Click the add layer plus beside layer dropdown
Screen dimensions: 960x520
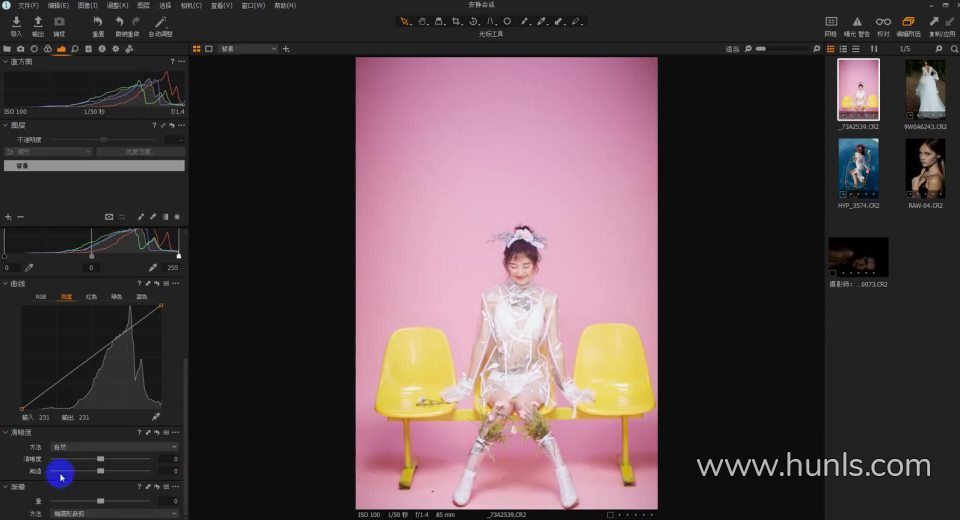click(286, 48)
